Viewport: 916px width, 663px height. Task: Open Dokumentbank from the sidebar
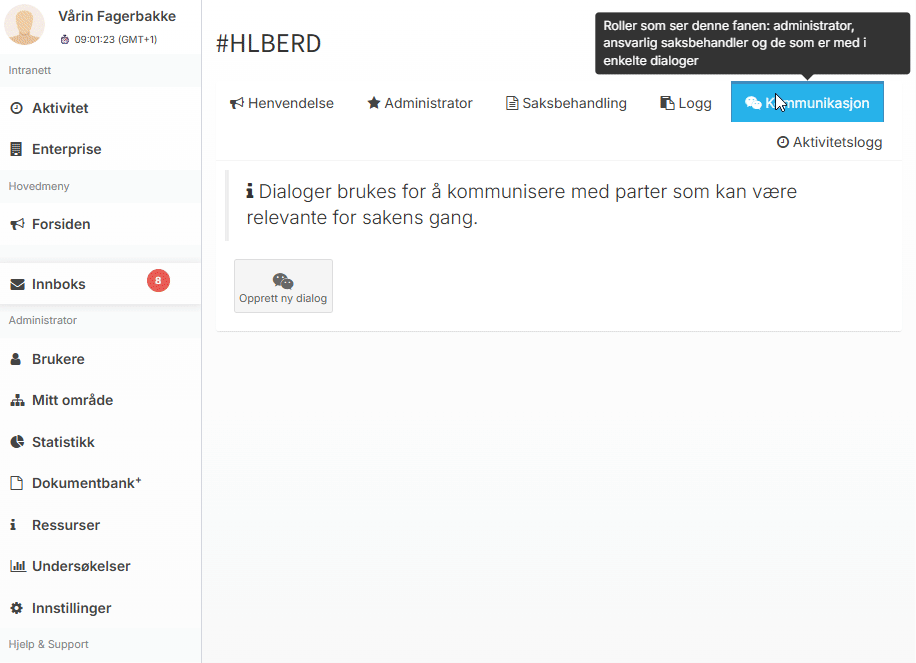click(85, 483)
